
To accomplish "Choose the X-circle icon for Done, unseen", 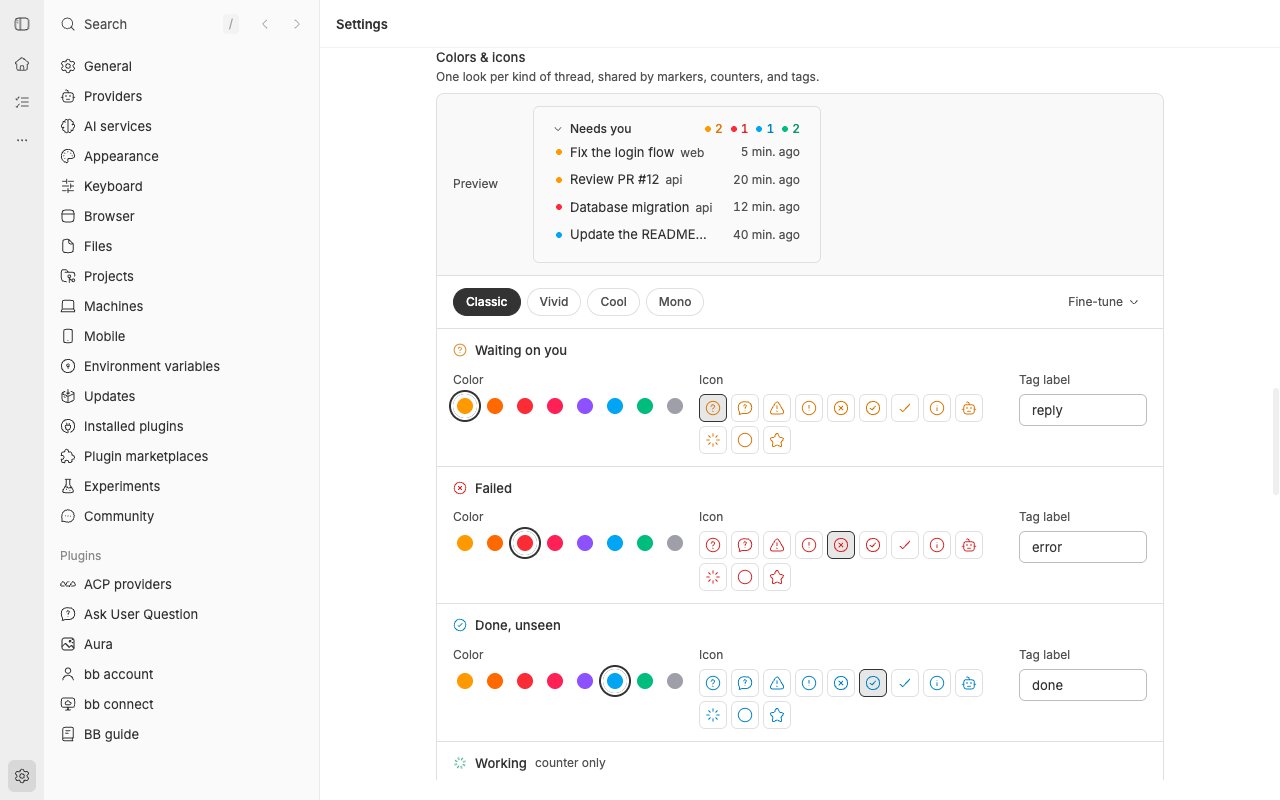I will click(x=841, y=683).
